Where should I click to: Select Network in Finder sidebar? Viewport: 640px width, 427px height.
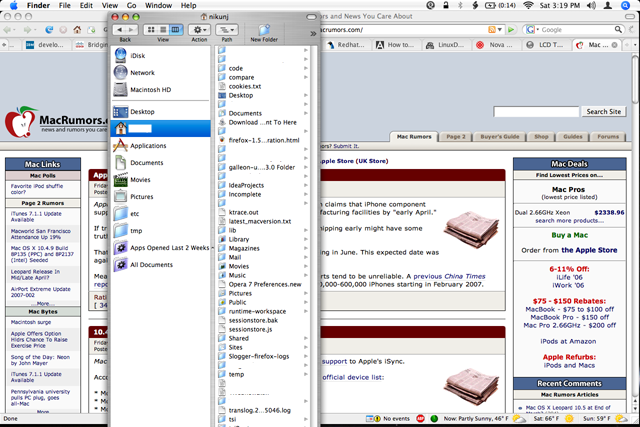click(142, 73)
